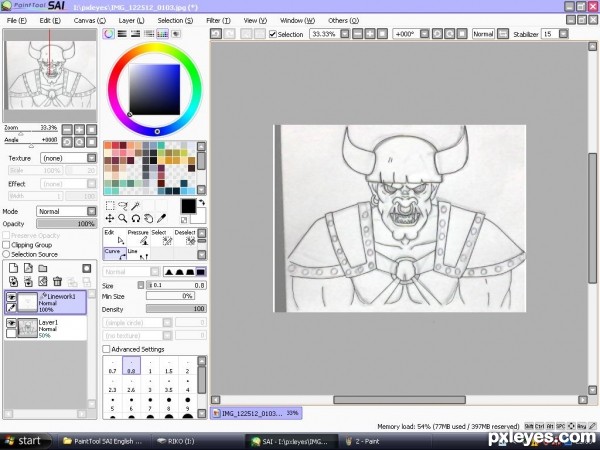Viewport: 600px width, 450px height.
Task: Open the rotation angle +000° dropdown
Action: click(x=424, y=34)
